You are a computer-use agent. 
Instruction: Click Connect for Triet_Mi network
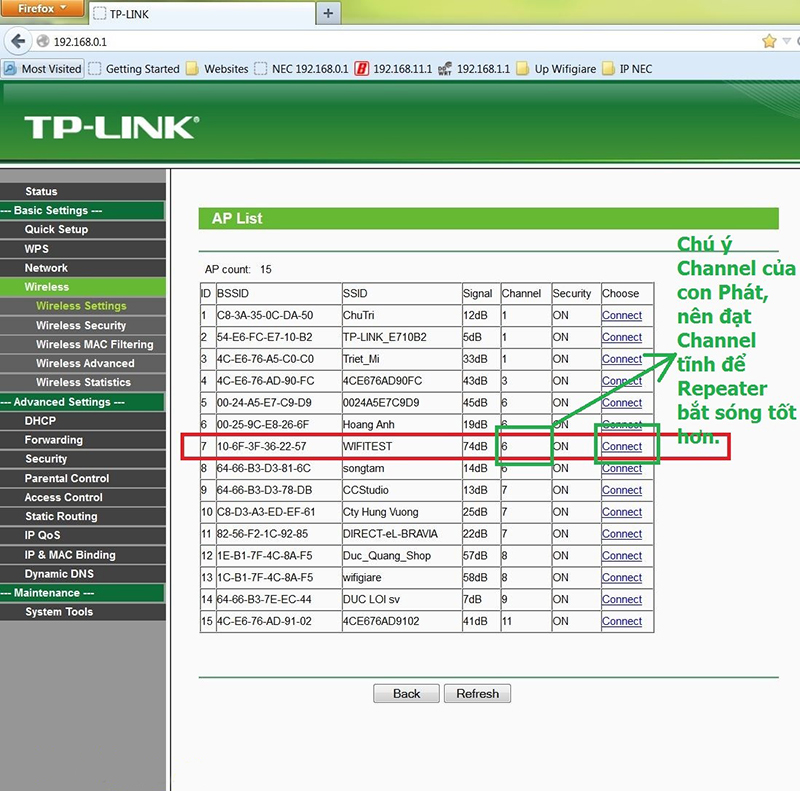[x=621, y=359]
